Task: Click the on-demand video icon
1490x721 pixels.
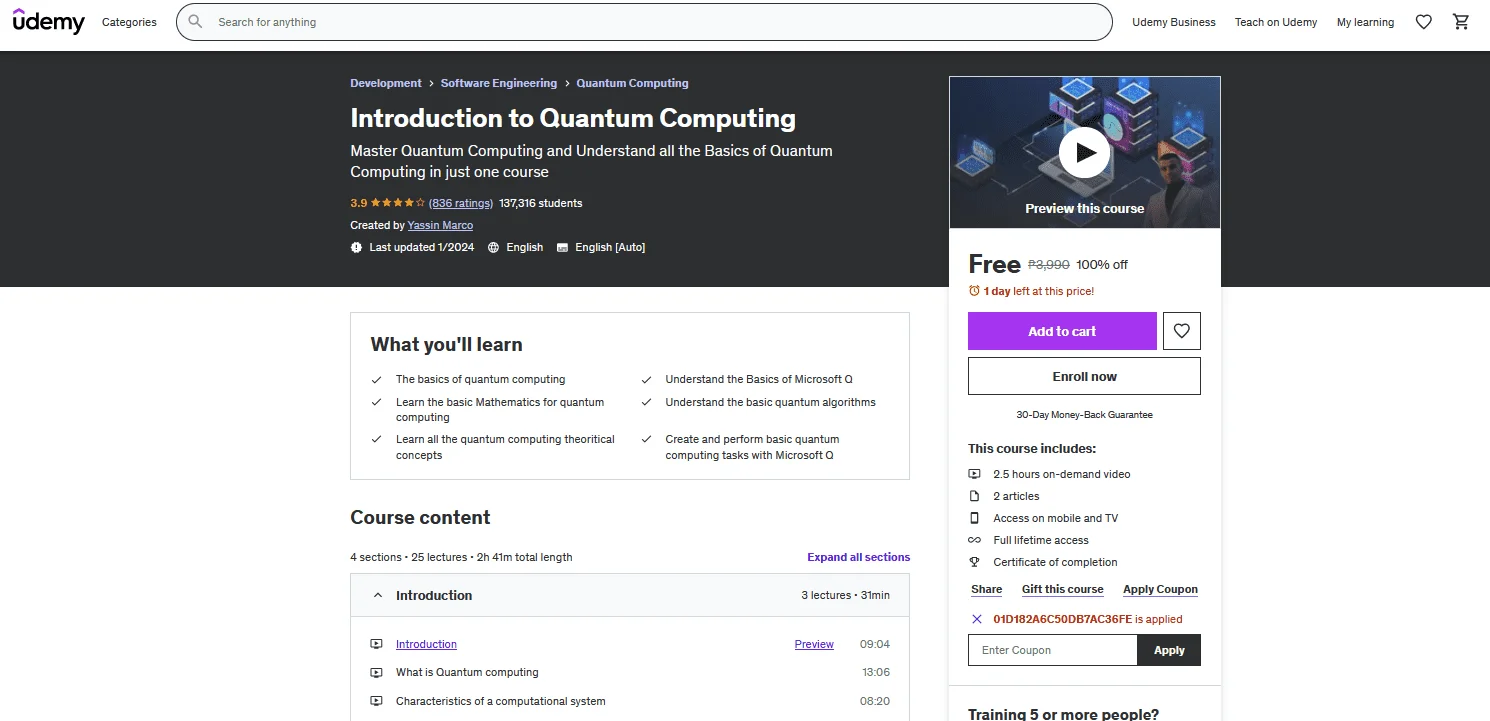Action: [975, 474]
